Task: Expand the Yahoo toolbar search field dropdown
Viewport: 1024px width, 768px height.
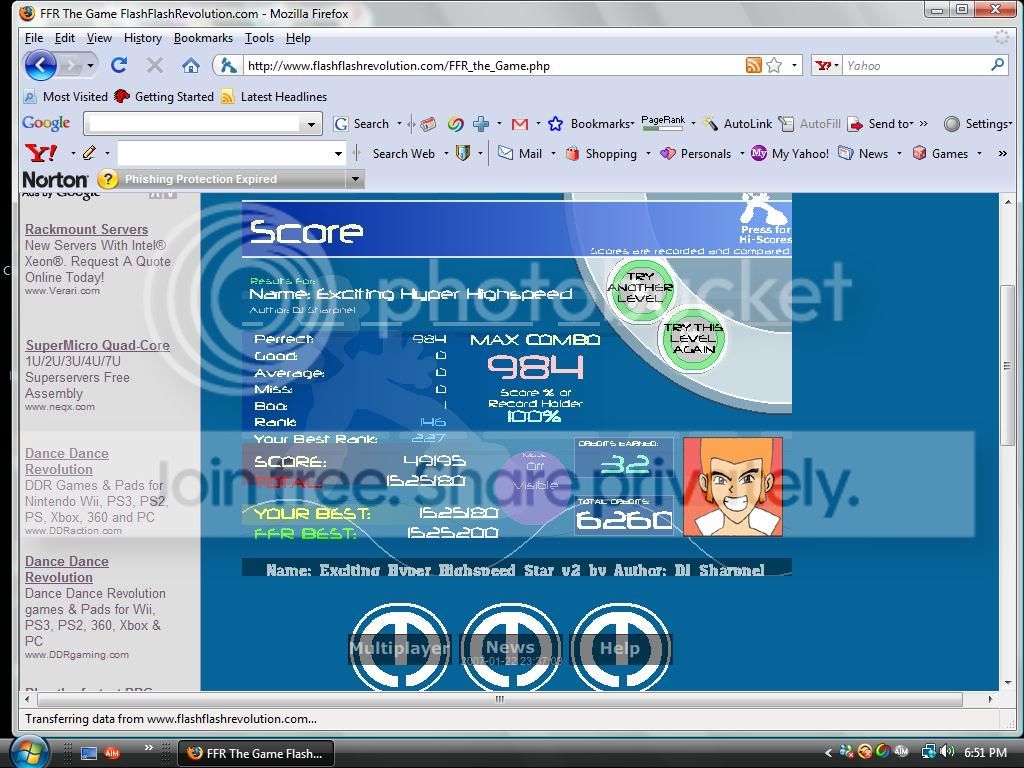Action: point(338,154)
